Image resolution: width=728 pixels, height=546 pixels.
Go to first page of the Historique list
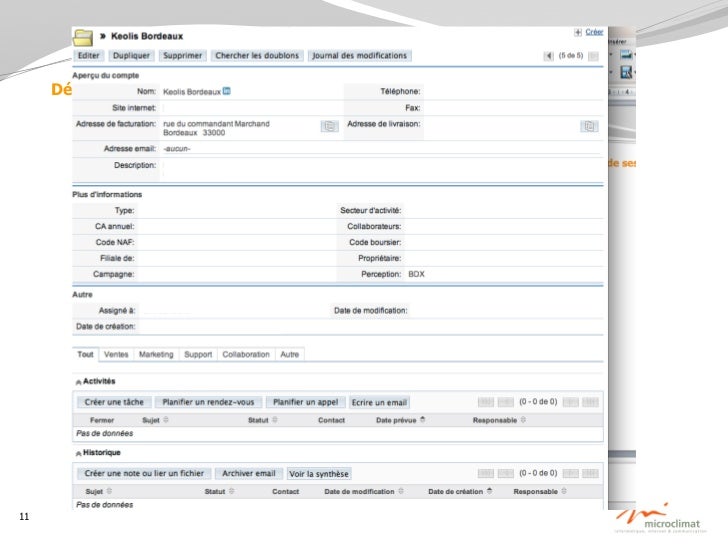tap(486, 474)
